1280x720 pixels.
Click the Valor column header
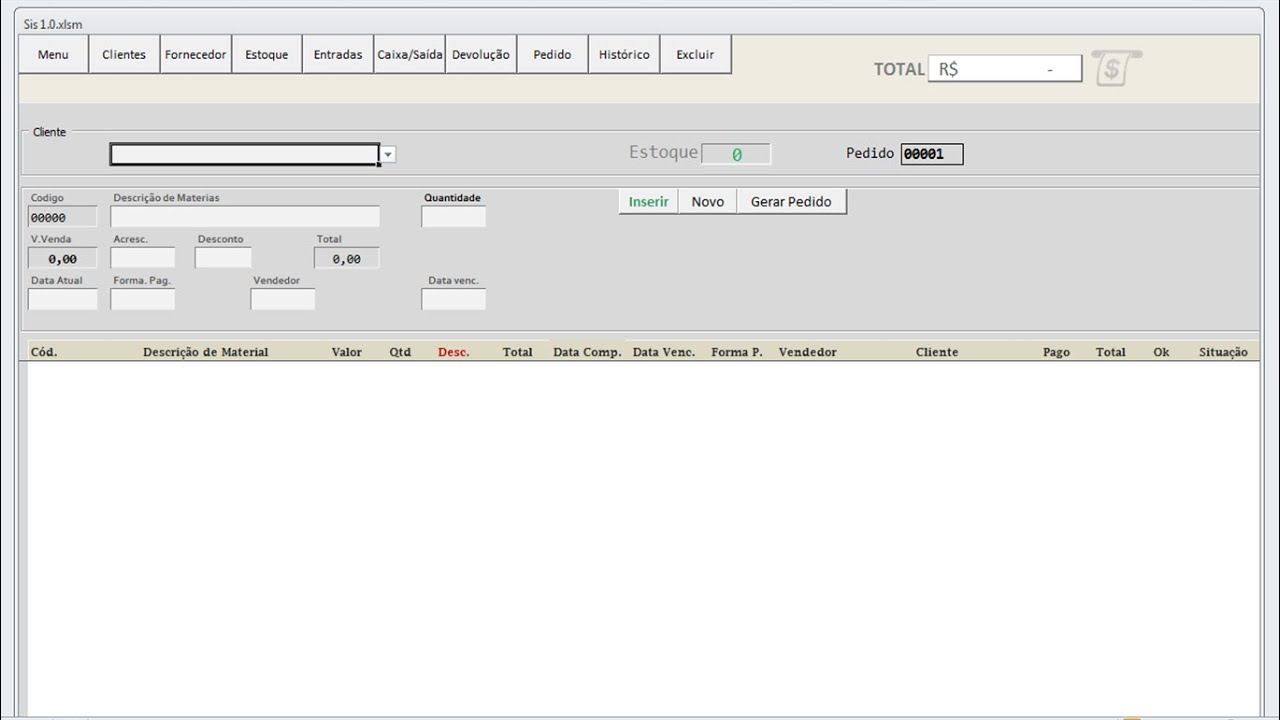(347, 352)
